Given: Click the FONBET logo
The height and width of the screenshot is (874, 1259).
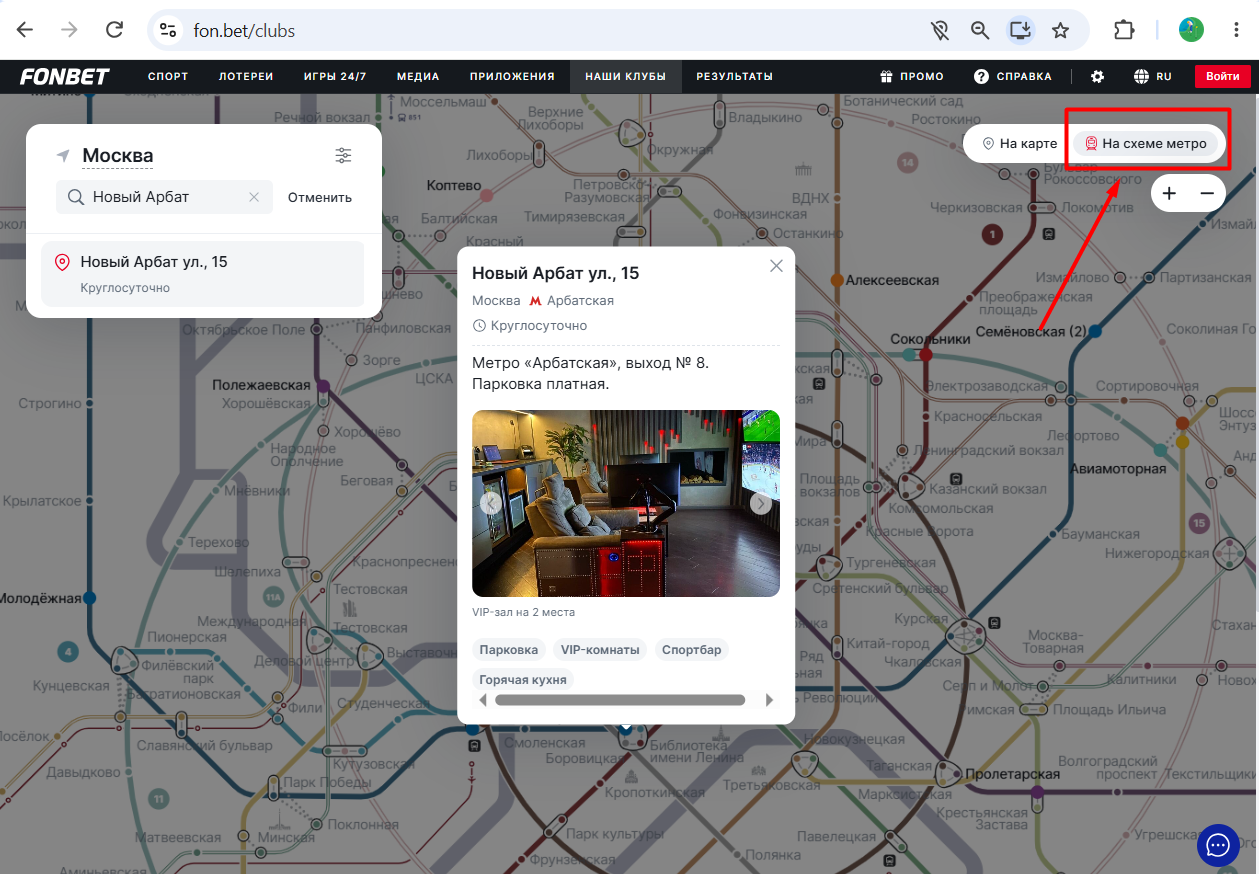Looking at the screenshot, I should [x=65, y=77].
